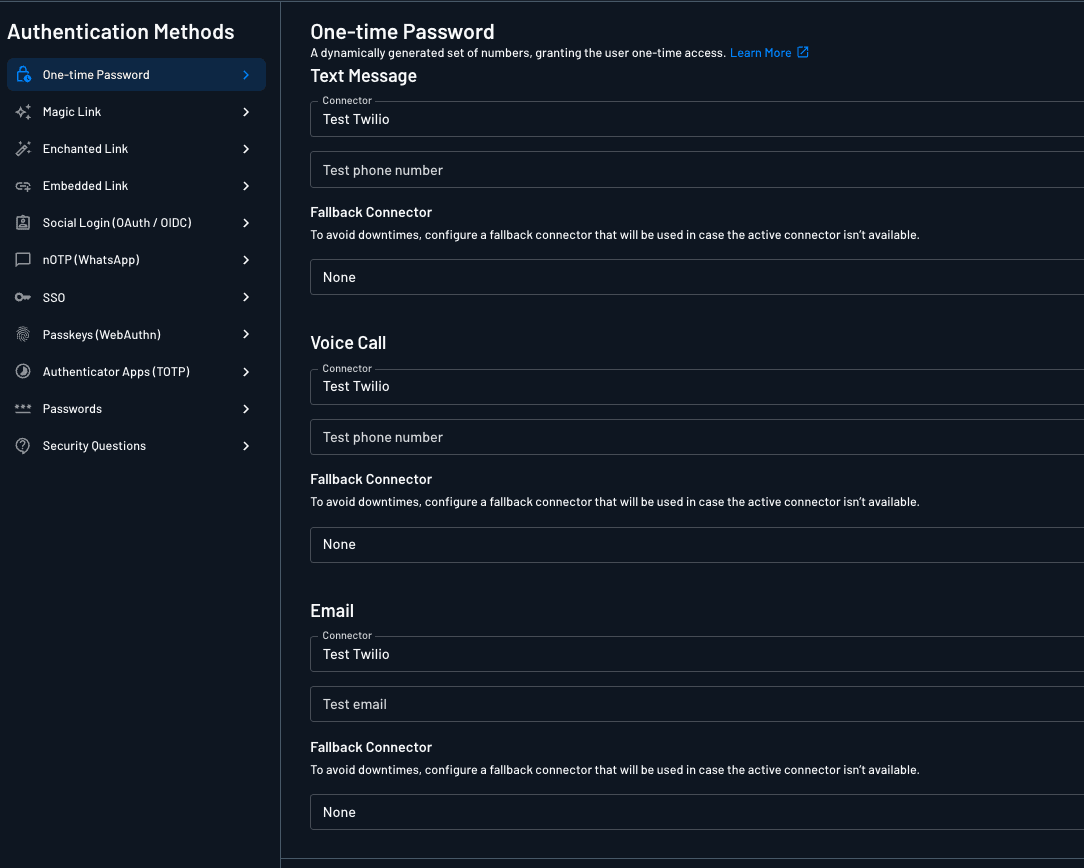
Task: Click the Authenticator Apps TOTP icon
Action: (x=23, y=372)
